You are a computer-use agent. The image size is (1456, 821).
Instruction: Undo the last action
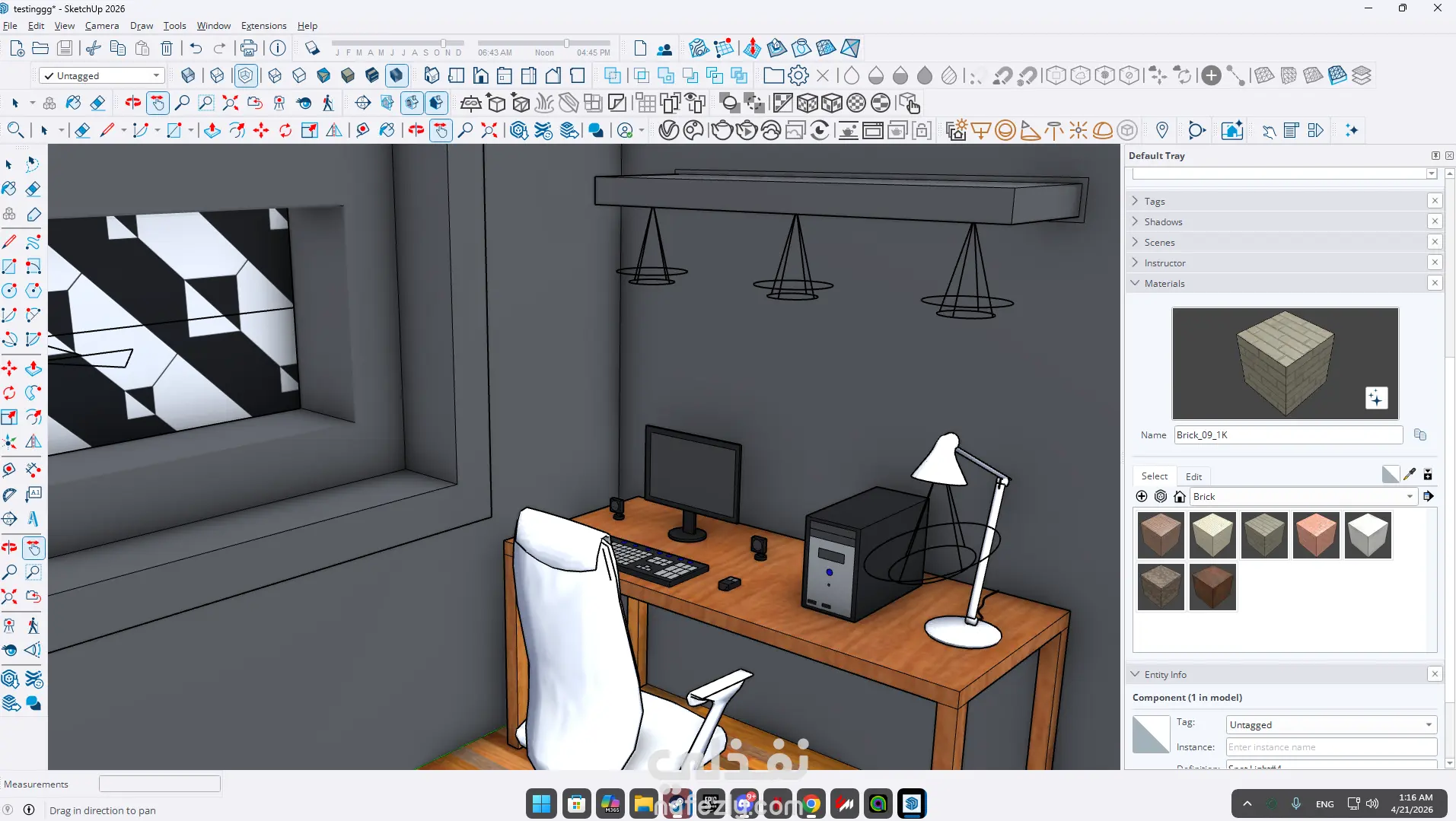click(196, 49)
